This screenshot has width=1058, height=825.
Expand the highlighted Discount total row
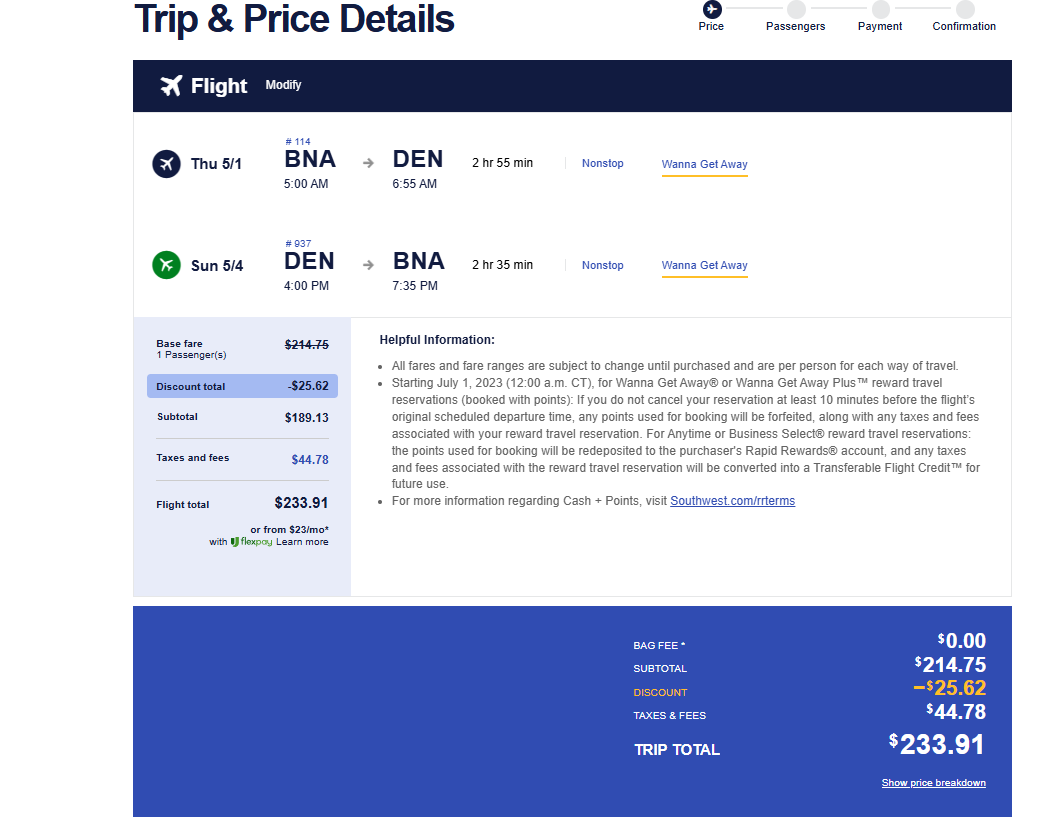click(x=242, y=386)
